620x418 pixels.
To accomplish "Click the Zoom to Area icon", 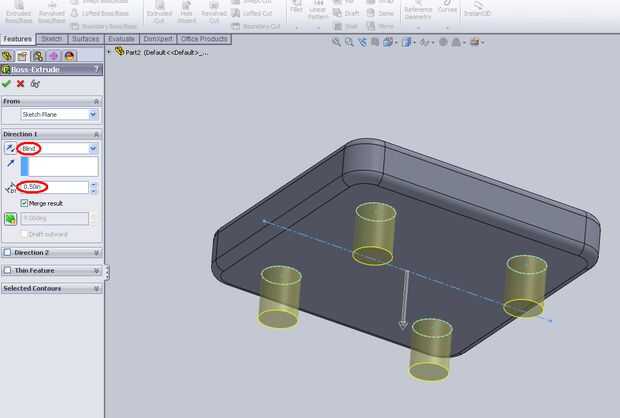I will coord(349,42).
